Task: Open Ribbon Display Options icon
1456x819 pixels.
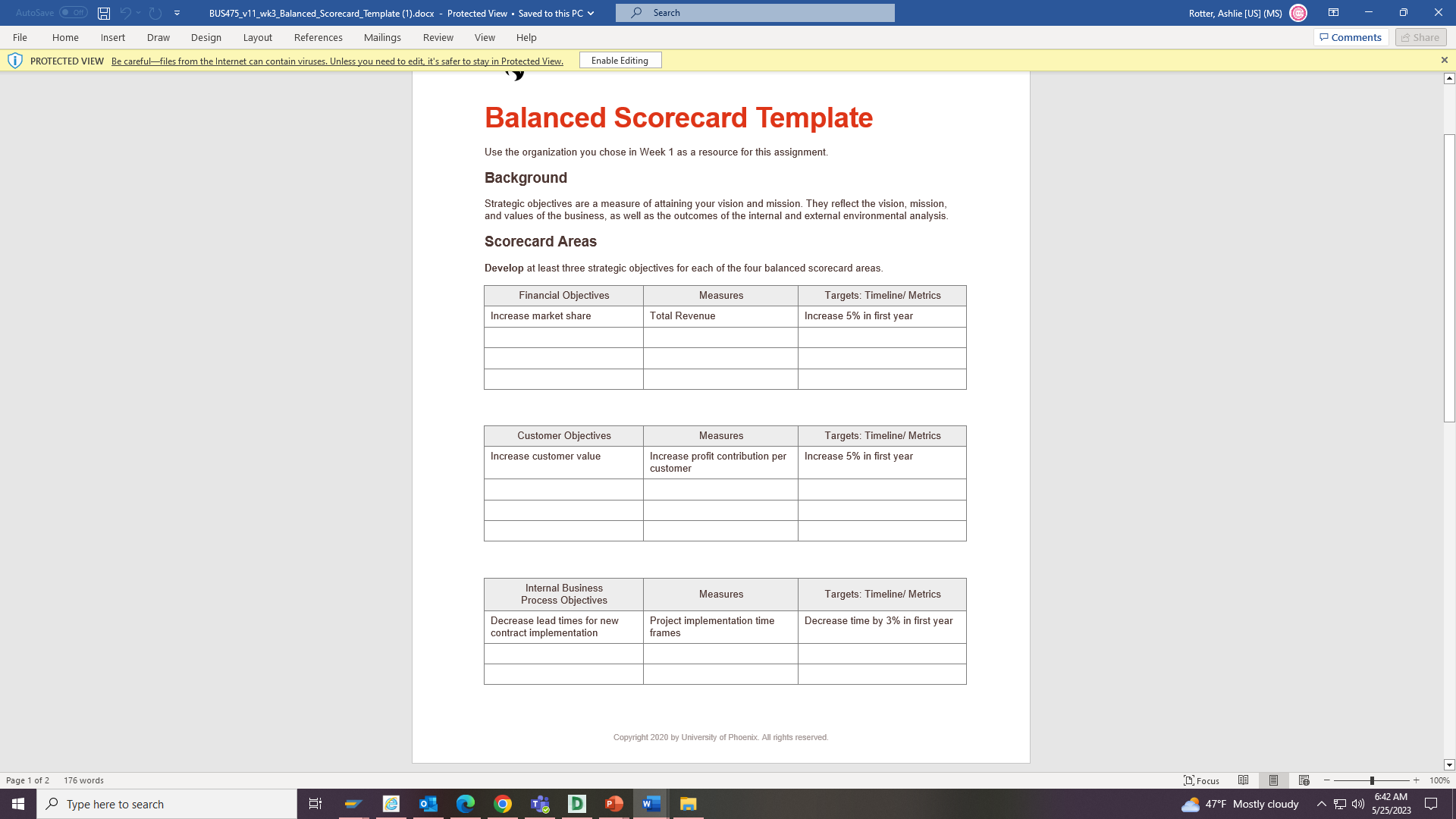Action: (x=1333, y=13)
